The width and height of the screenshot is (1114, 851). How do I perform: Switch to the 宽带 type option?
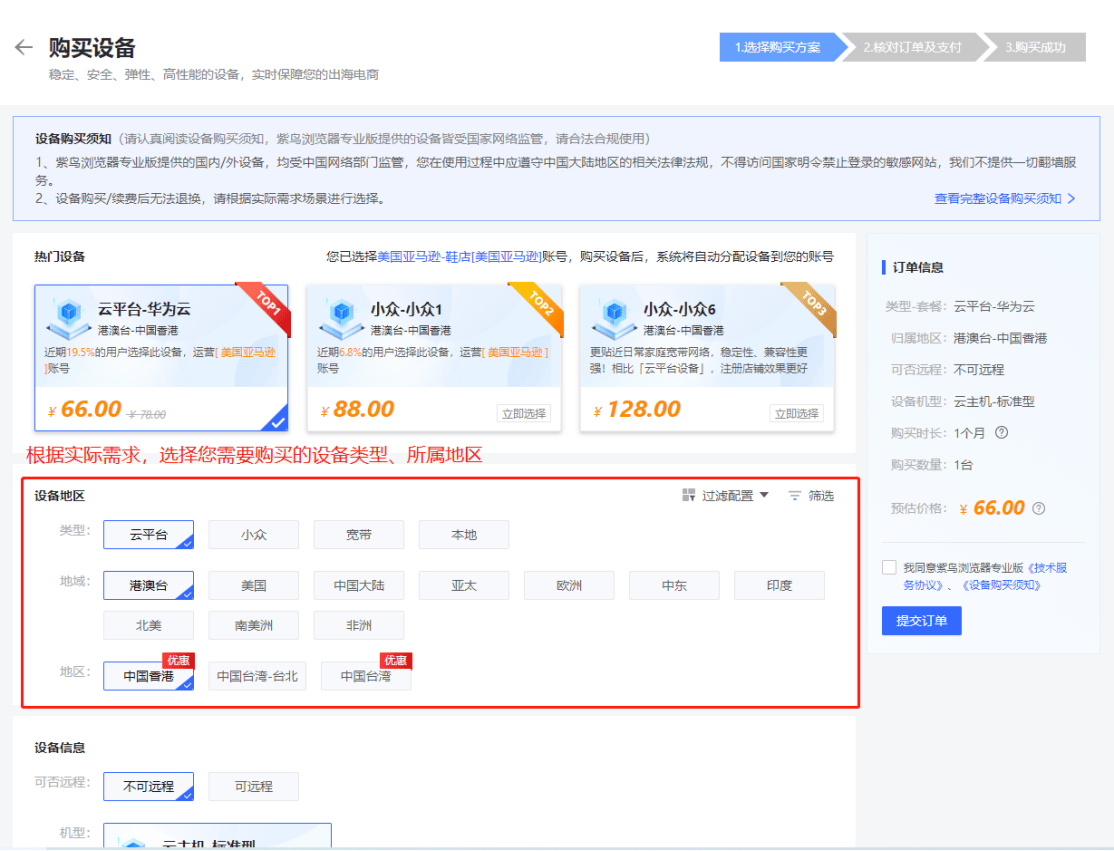click(x=358, y=535)
